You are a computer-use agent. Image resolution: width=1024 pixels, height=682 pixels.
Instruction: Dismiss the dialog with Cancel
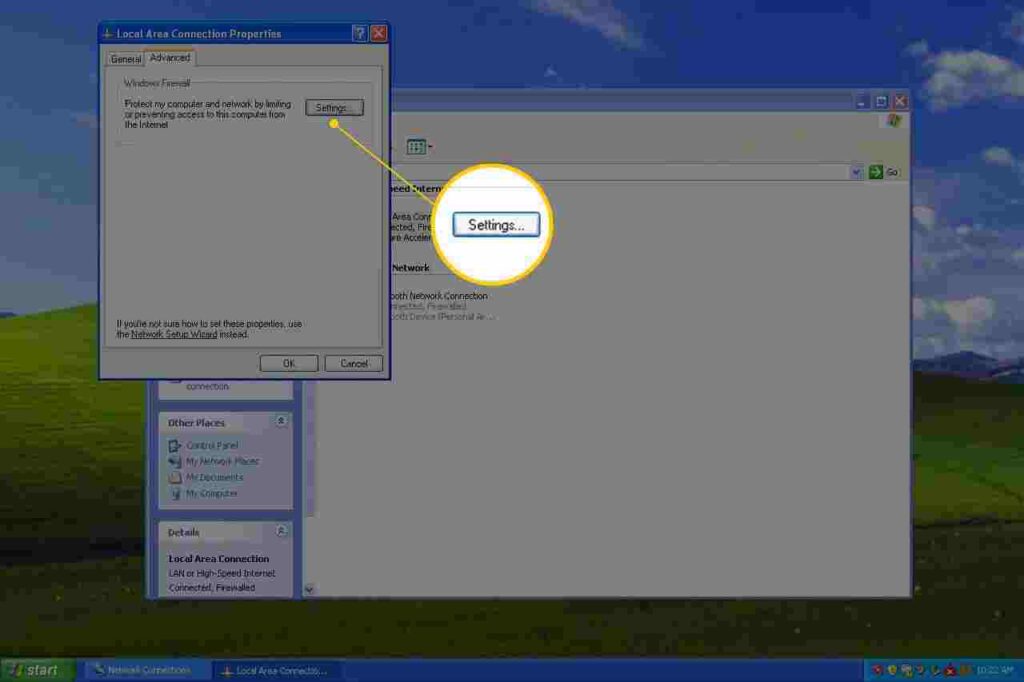click(353, 363)
